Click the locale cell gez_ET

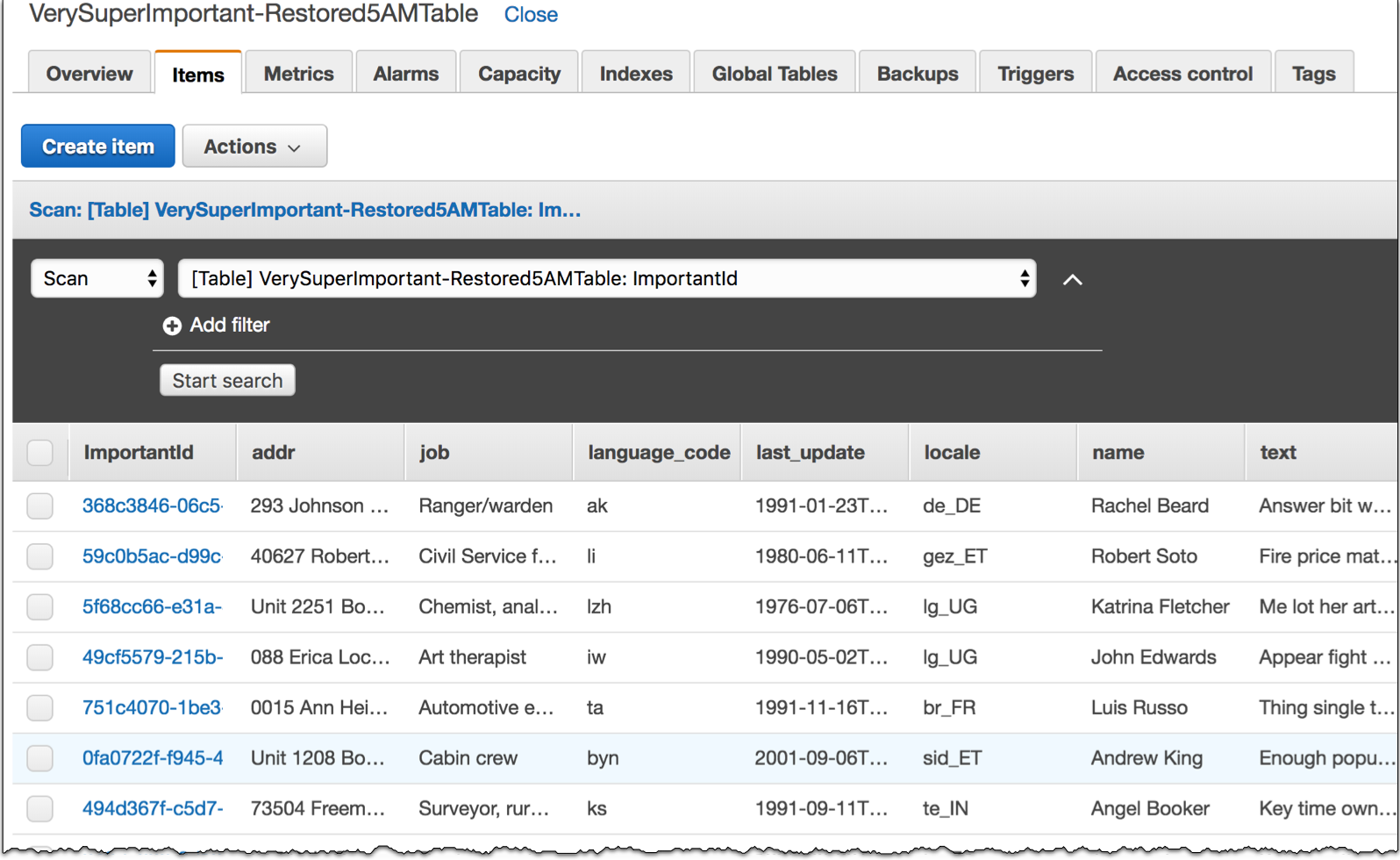pos(955,556)
